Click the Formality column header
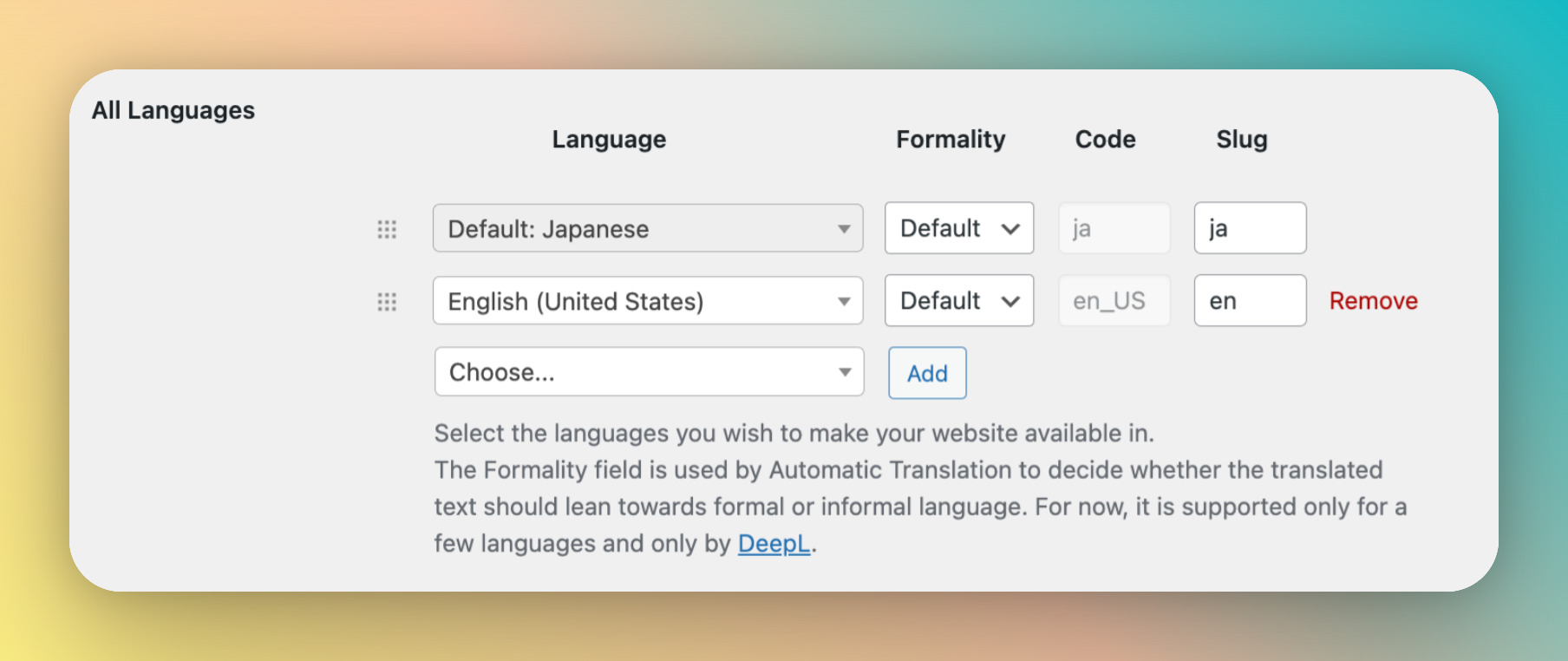 pos(951,140)
